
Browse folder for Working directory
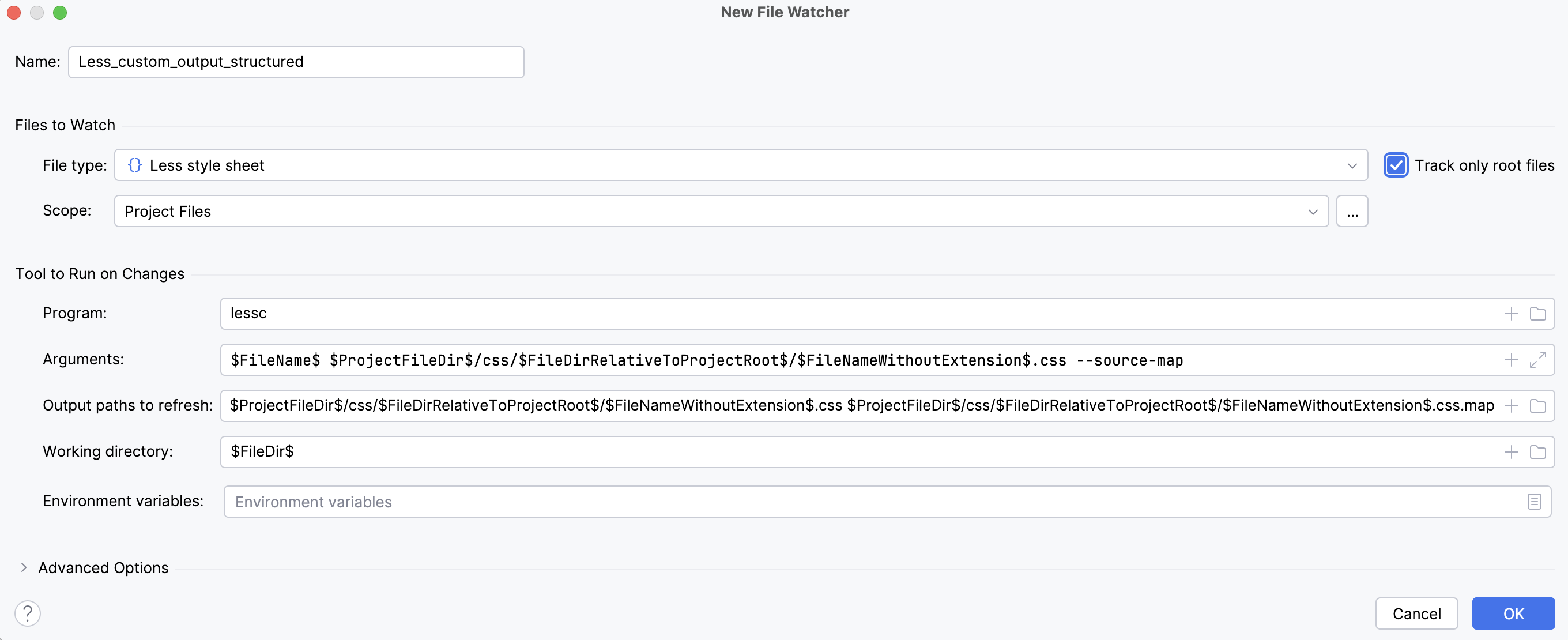click(1537, 452)
